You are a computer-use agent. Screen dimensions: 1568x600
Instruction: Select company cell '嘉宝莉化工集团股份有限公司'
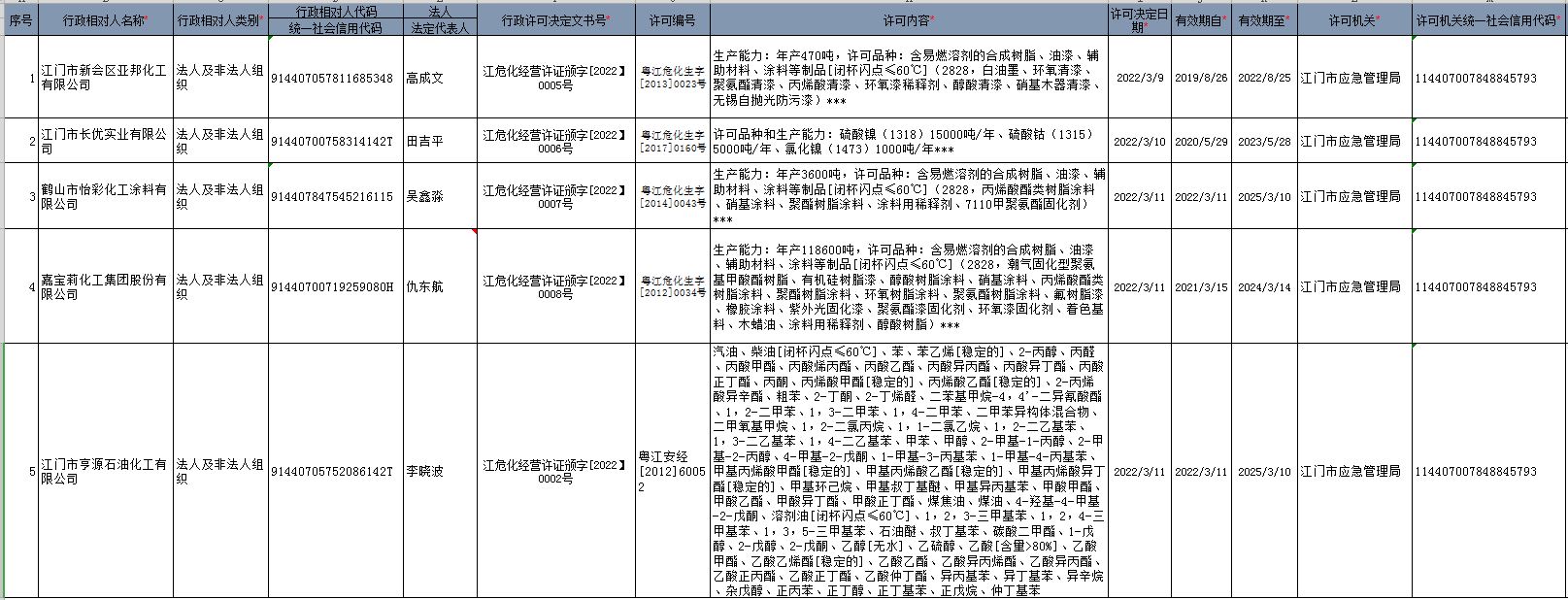click(106, 286)
